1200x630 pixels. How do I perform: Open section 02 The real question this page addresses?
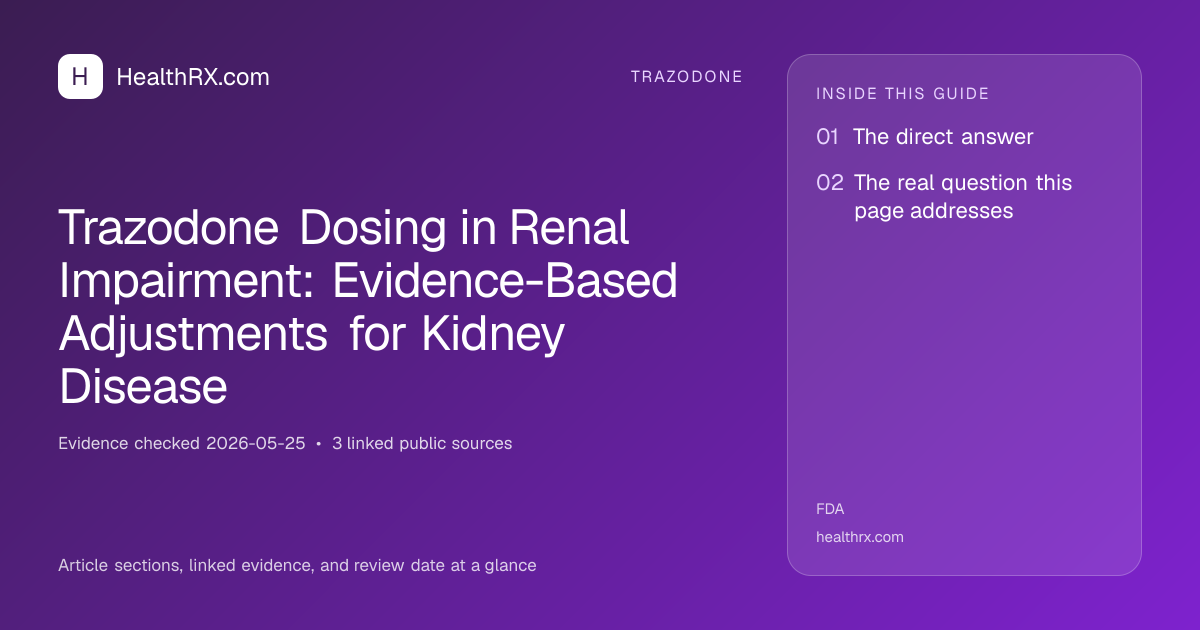pos(945,197)
